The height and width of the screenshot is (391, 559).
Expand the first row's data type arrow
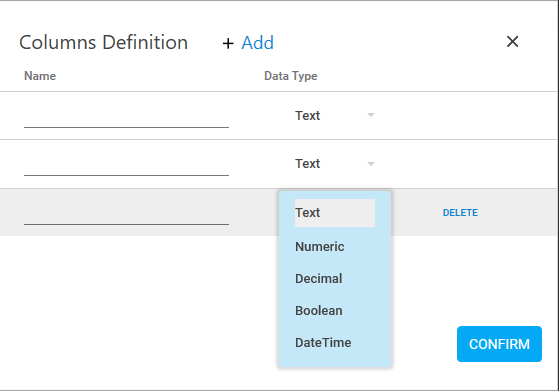(x=371, y=115)
